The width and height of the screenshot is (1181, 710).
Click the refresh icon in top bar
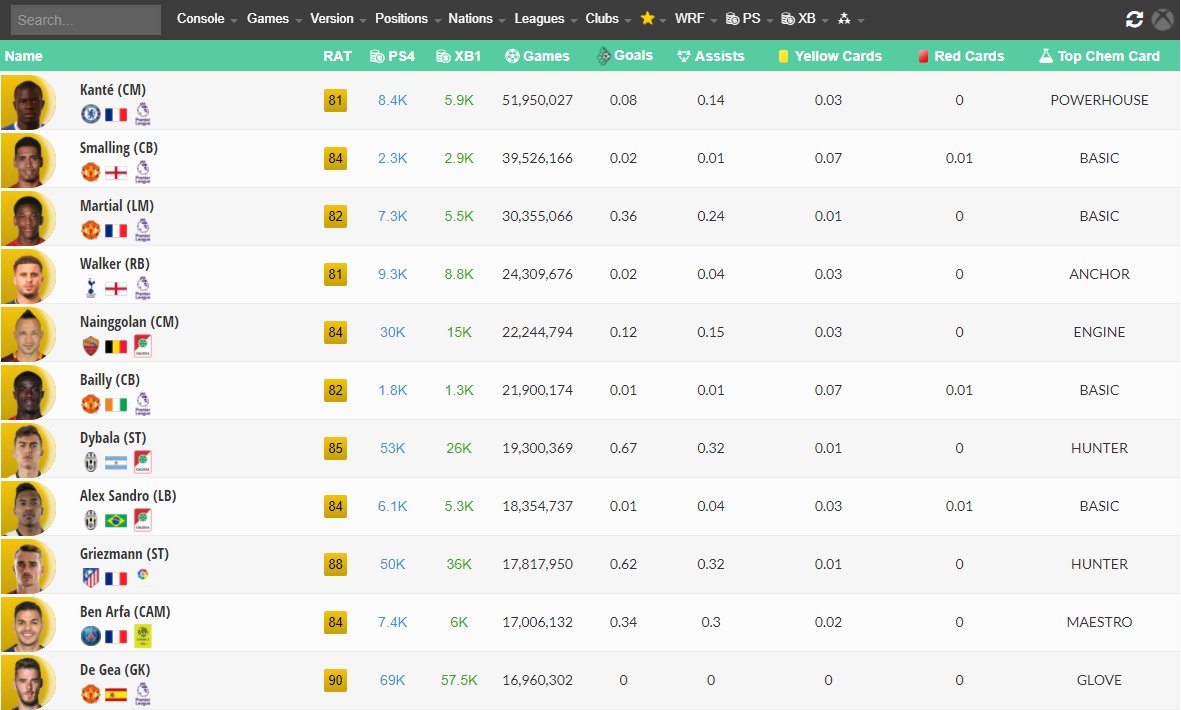pos(1134,20)
